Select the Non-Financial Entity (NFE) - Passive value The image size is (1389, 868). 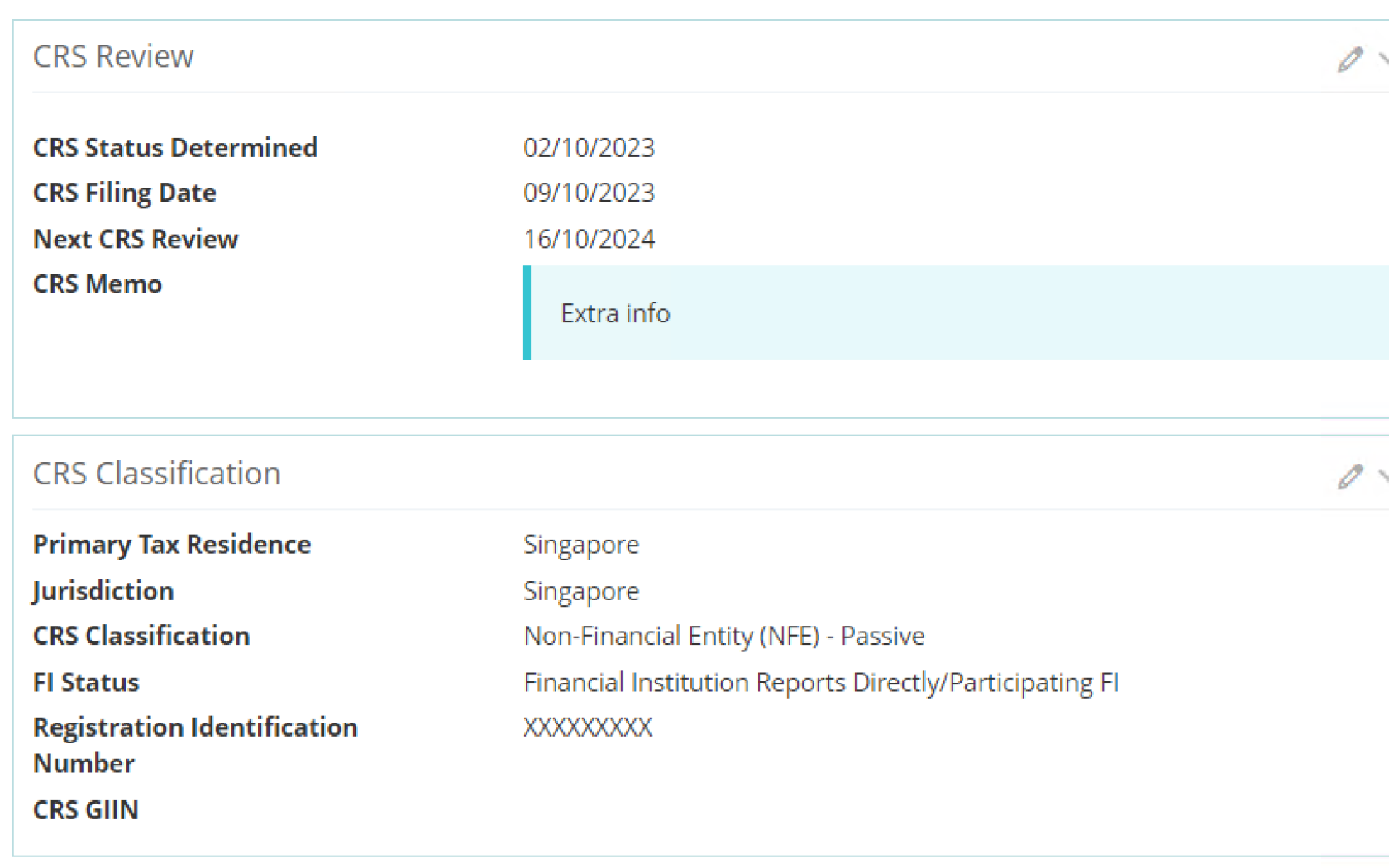click(x=724, y=636)
